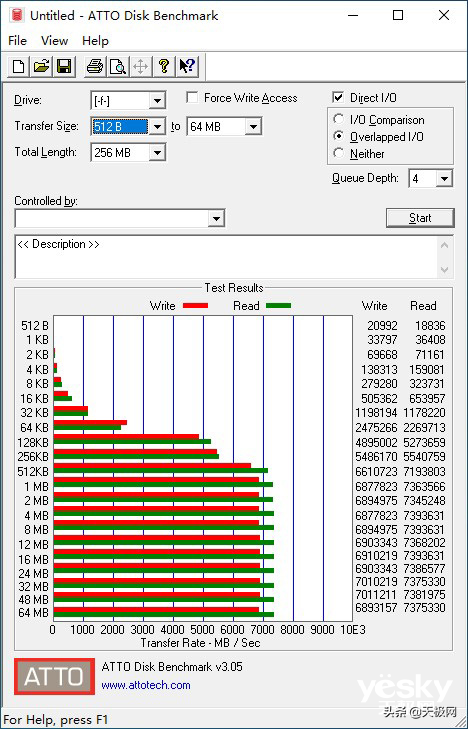This screenshot has height=729, width=468.
Task: Click the 8 KB read value 323731
Action: click(427, 384)
